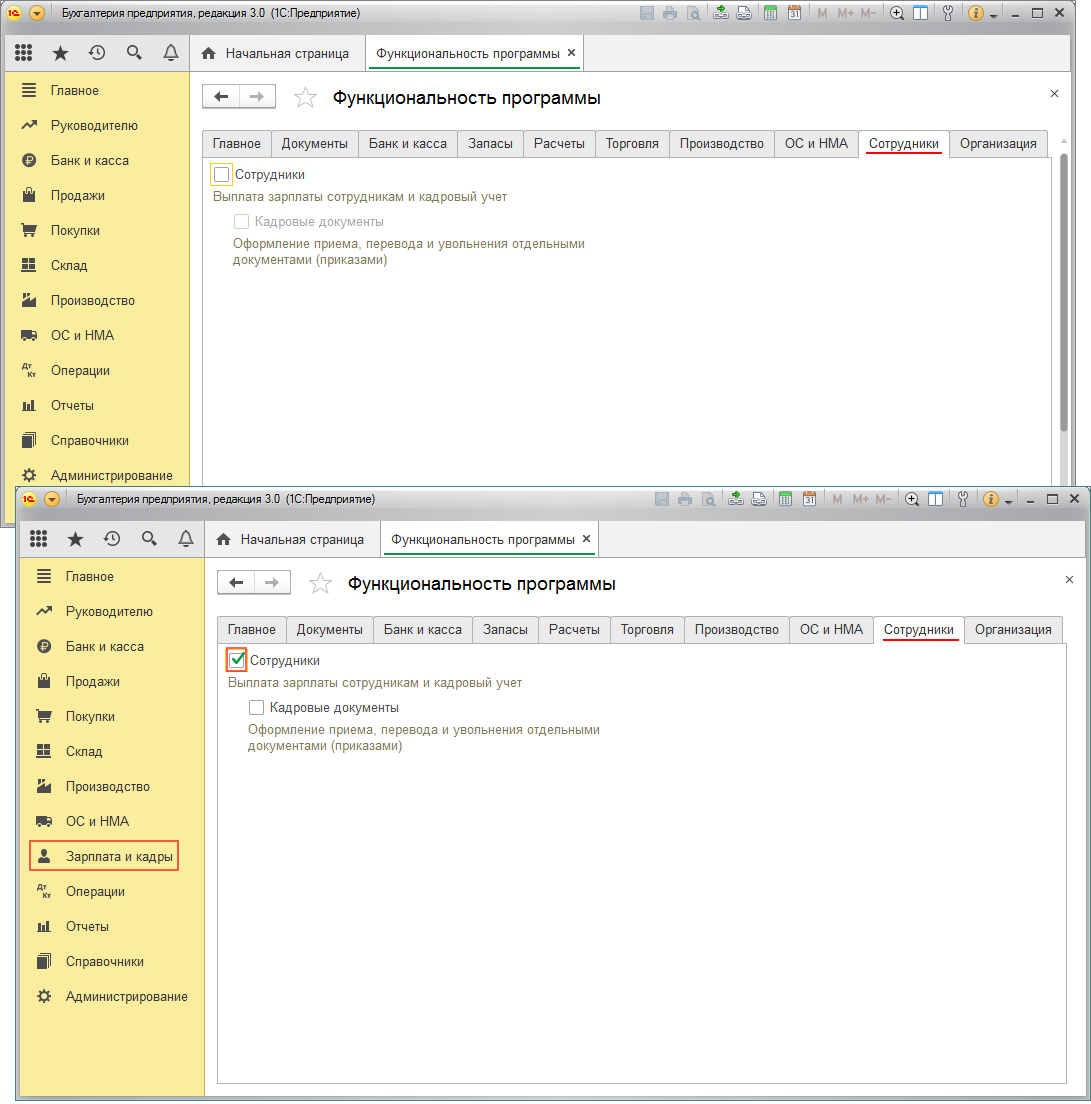Click disabled Кадровые документы checkbox in back window

click(x=241, y=222)
